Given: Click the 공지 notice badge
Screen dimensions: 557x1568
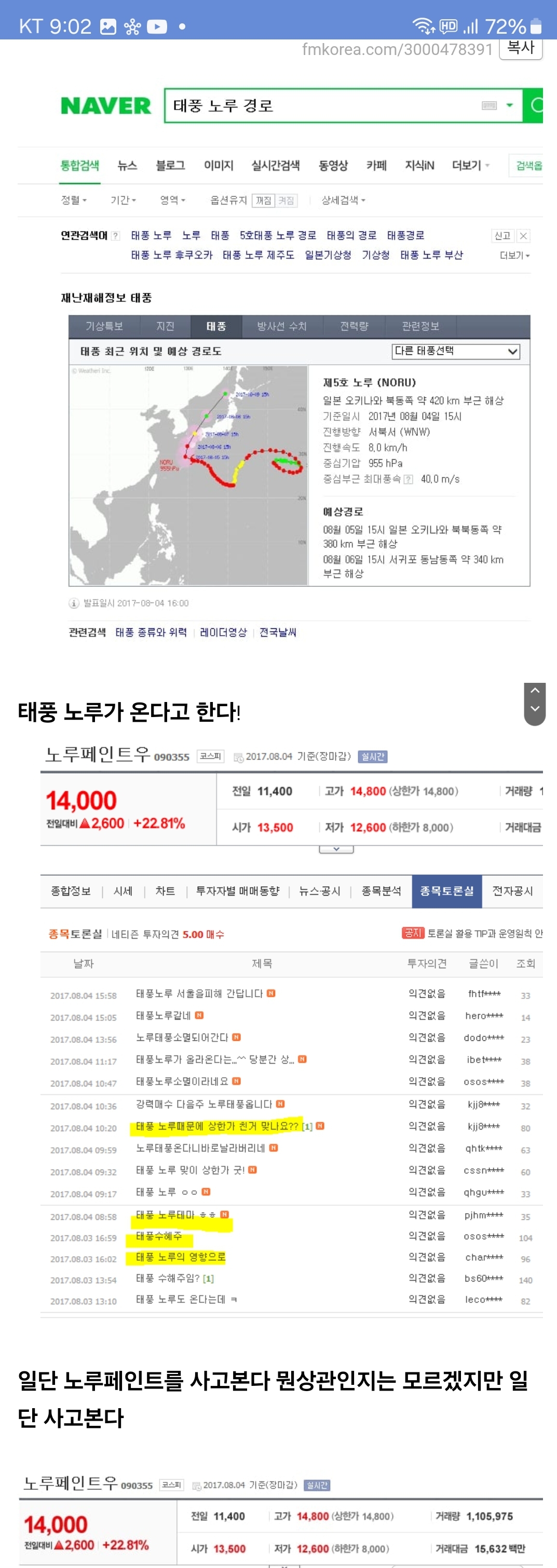Looking at the screenshot, I should click(413, 933).
